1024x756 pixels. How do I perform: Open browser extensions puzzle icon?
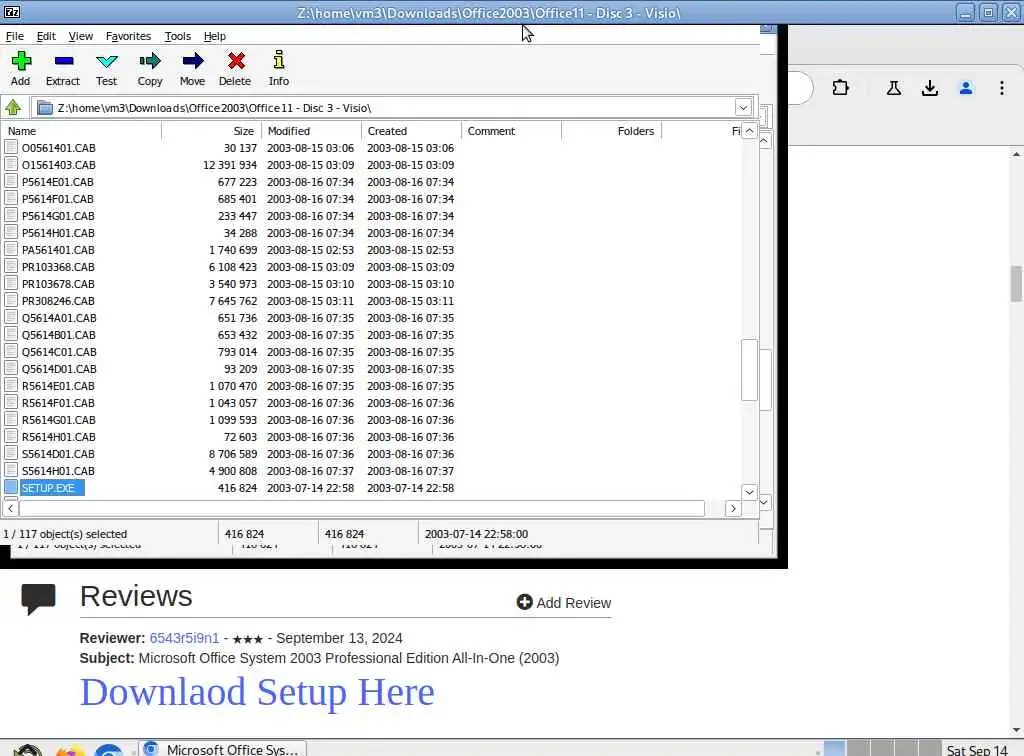pyautogui.click(x=840, y=87)
